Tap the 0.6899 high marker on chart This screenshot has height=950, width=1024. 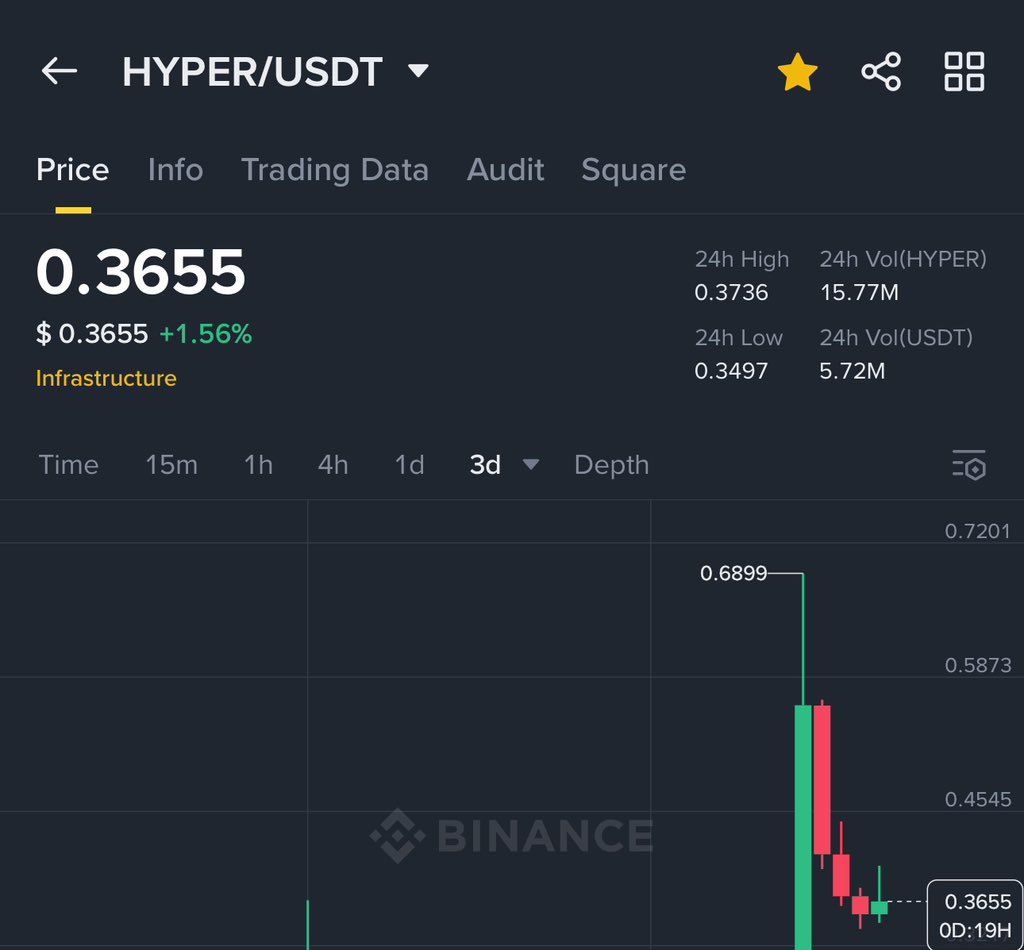(x=733, y=573)
